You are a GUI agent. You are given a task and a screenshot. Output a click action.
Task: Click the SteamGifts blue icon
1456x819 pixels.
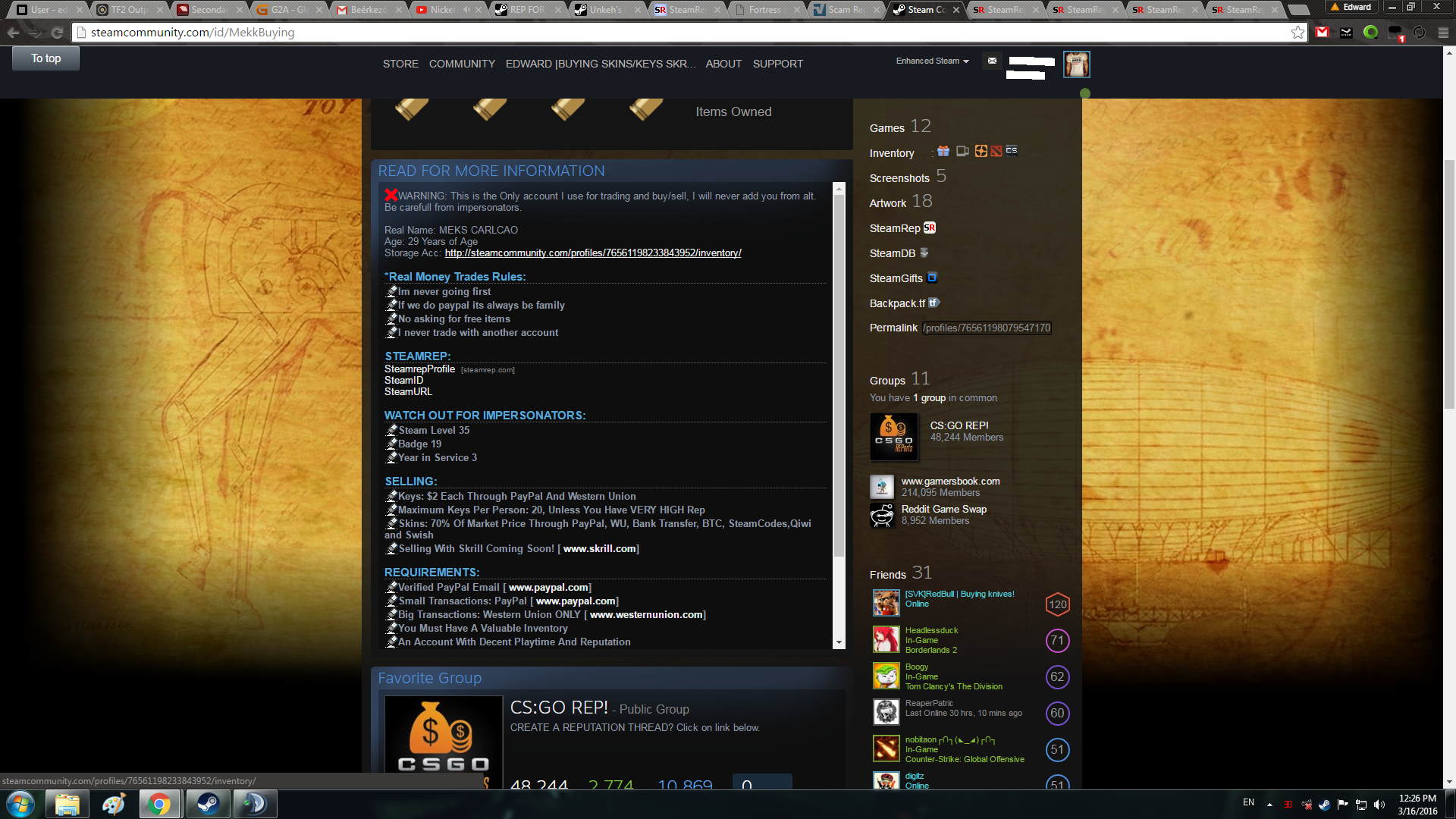pos(933,278)
